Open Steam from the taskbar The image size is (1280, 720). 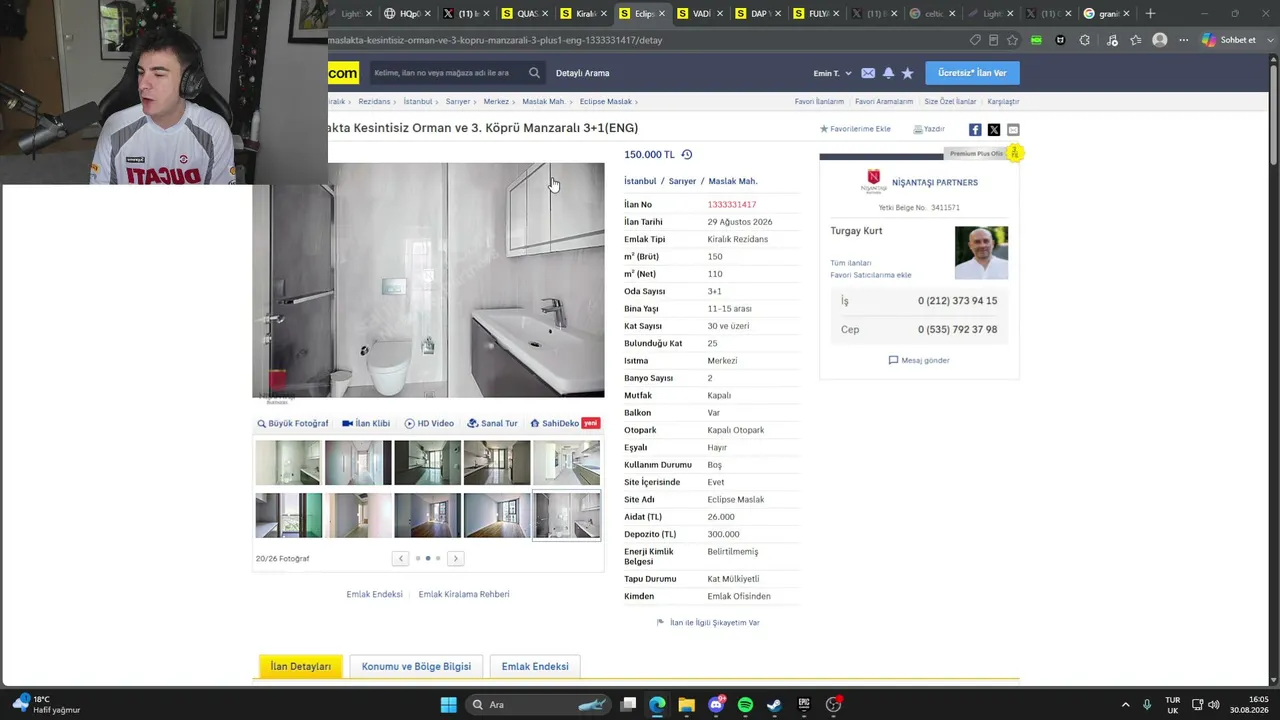pos(774,705)
